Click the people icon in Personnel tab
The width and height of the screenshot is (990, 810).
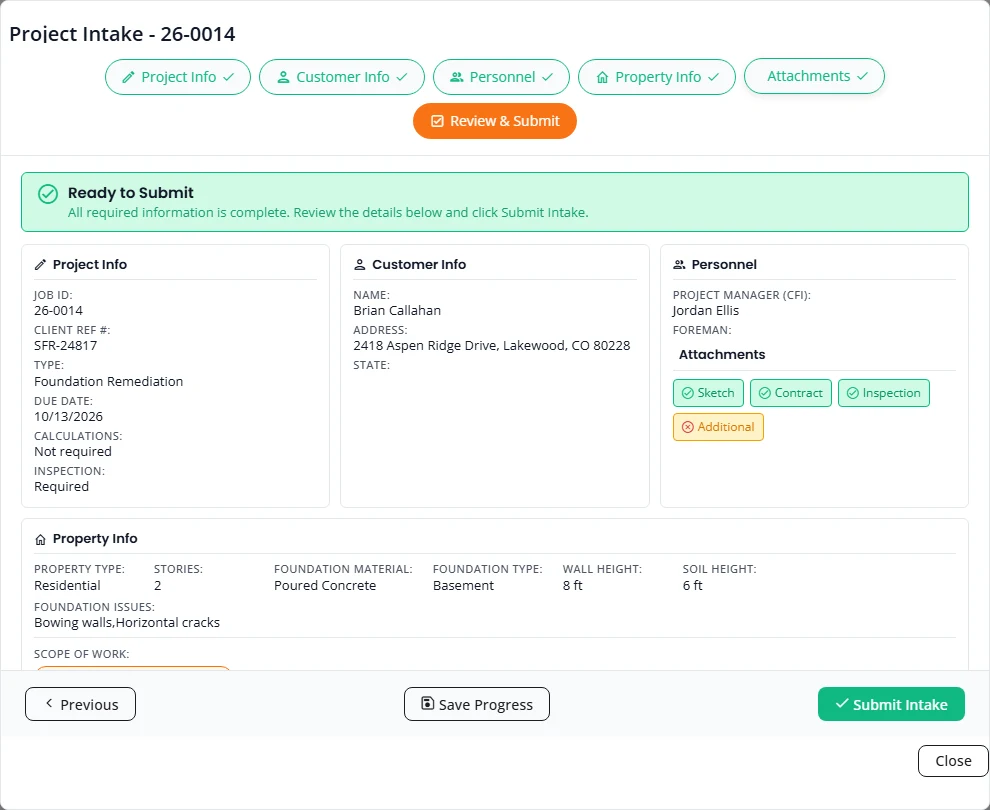(456, 77)
